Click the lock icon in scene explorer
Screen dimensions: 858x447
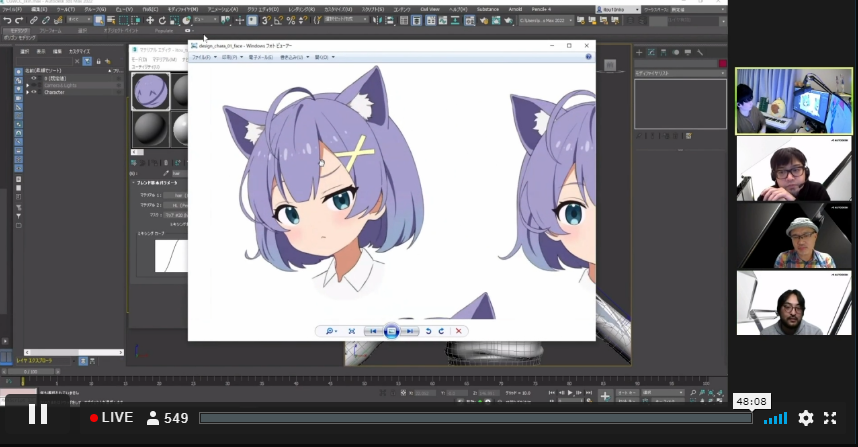click(x=98, y=61)
